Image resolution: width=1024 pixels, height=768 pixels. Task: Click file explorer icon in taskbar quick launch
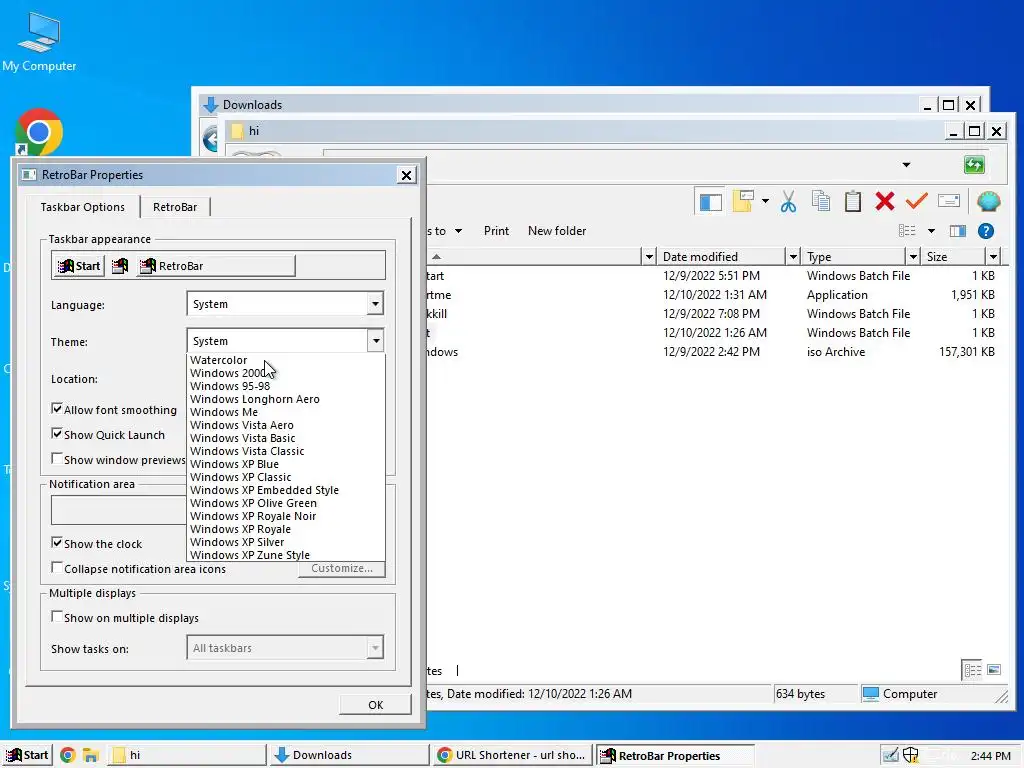[90, 756]
